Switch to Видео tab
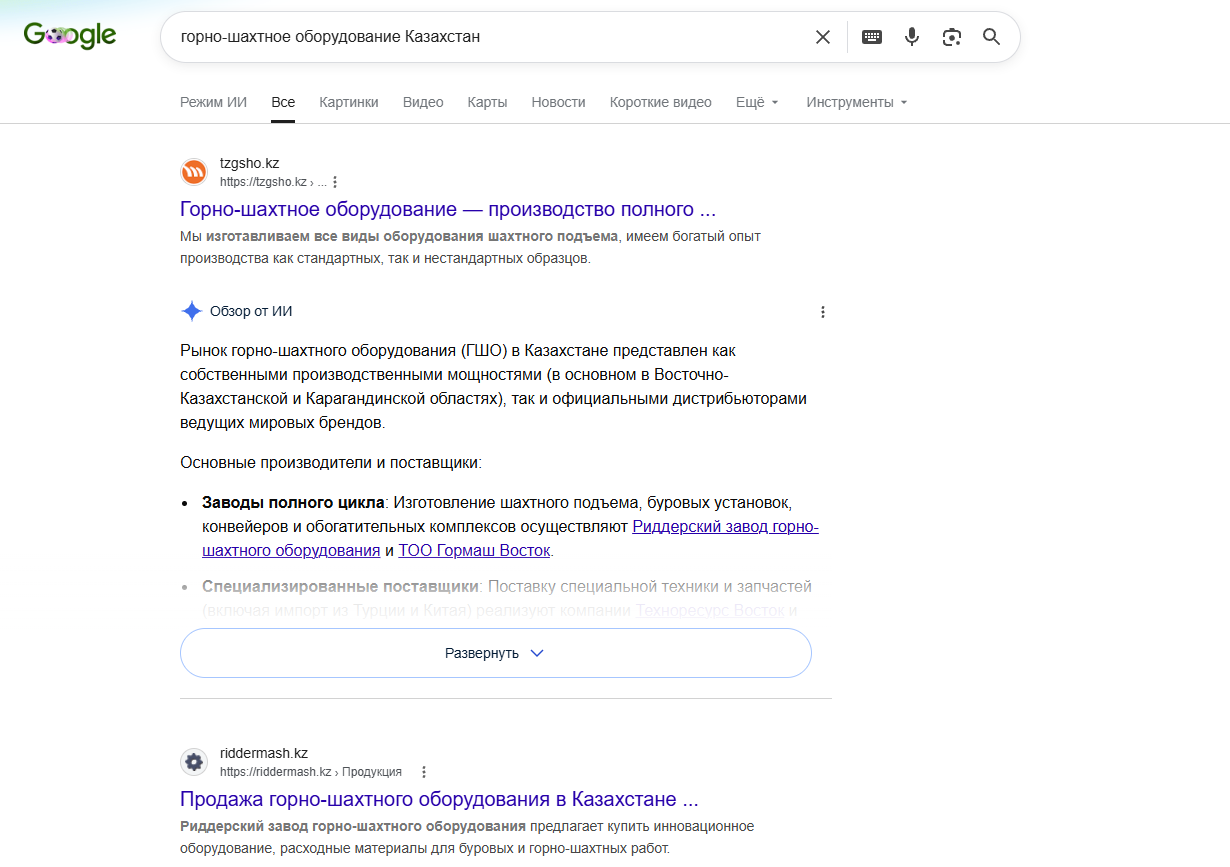The width and height of the screenshot is (1230, 867). (423, 102)
